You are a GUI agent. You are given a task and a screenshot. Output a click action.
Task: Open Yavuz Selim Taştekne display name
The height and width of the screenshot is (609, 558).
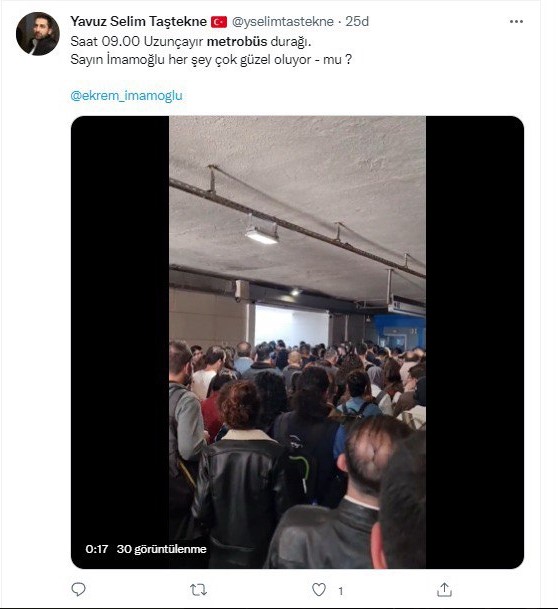tap(138, 21)
